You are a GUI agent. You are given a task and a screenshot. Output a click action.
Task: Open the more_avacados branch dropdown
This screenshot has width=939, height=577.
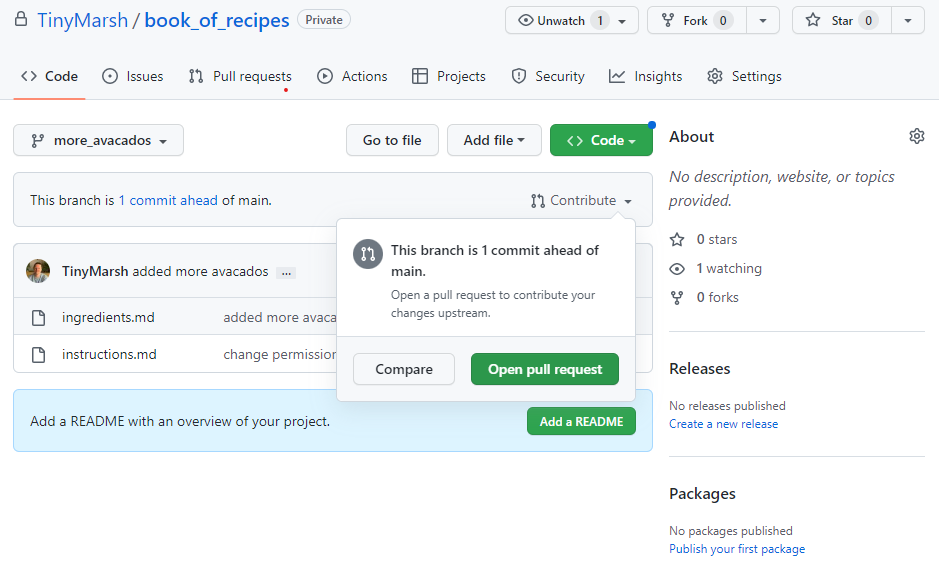click(97, 140)
